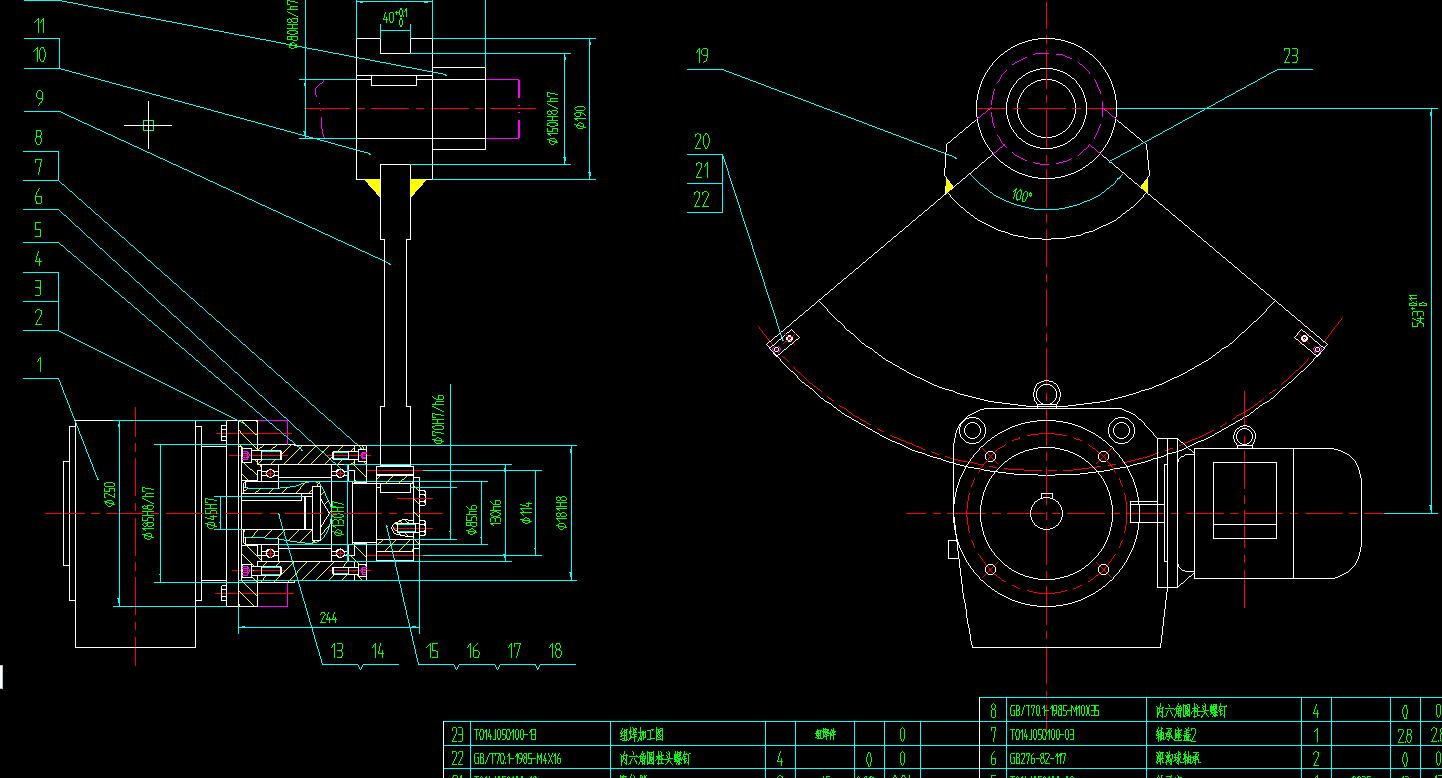
Task: Select the ø185H8/h7 dimension text
Action: pyautogui.click(x=149, y=514)
